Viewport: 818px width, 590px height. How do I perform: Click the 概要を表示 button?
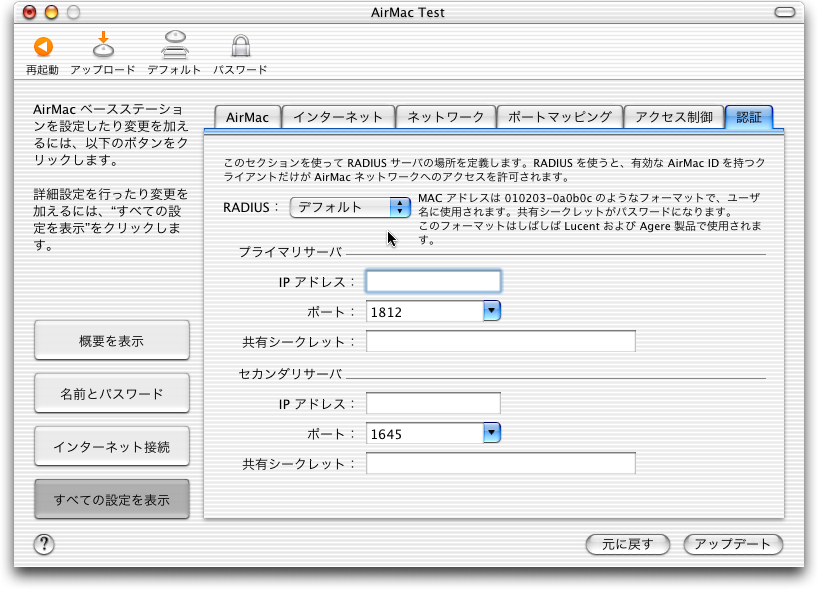112,341
